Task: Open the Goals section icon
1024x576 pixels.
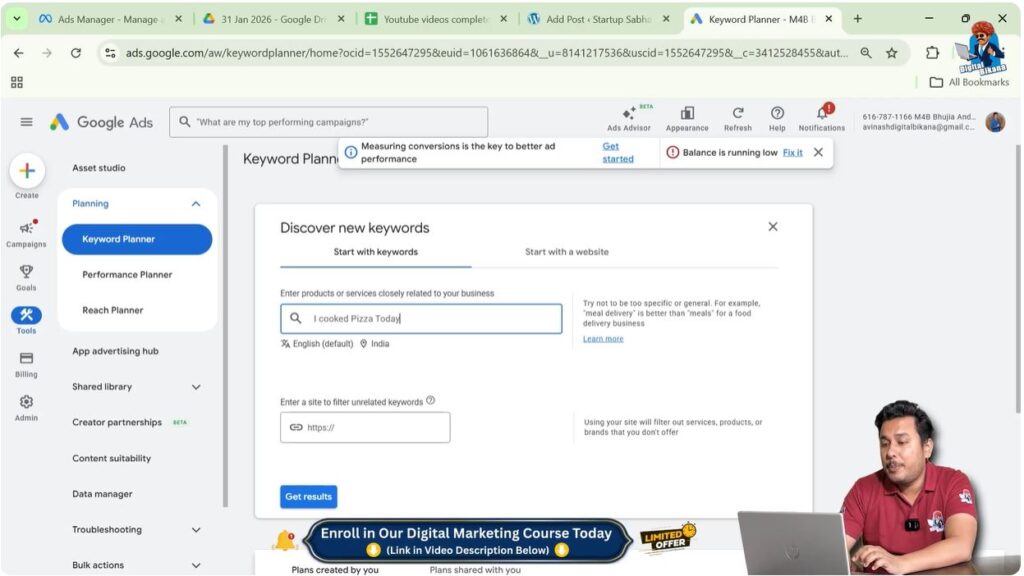Action: point(27,272)
